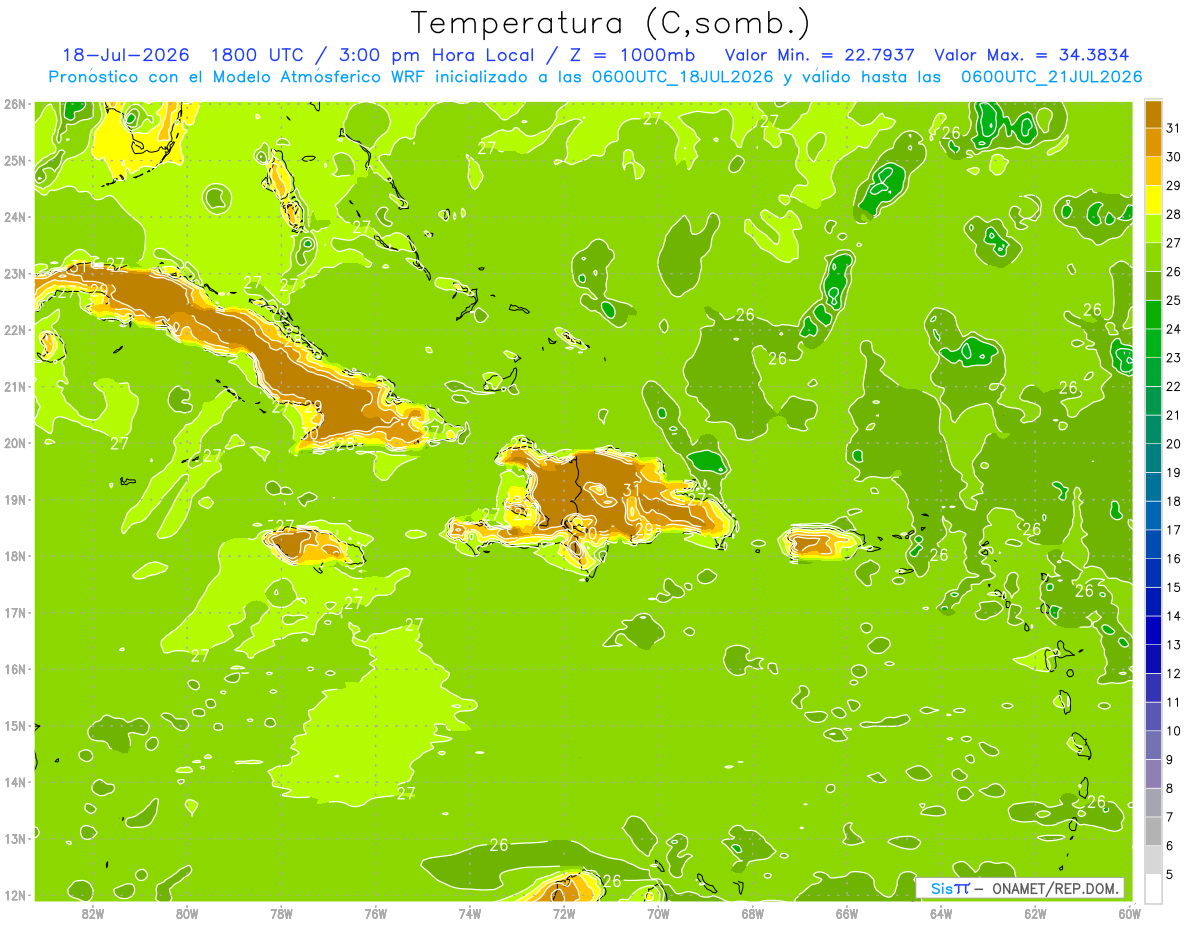Click 'Valor Min. = 22.7937' readout
Screen dimensions: 1200x927
(818, 55)
